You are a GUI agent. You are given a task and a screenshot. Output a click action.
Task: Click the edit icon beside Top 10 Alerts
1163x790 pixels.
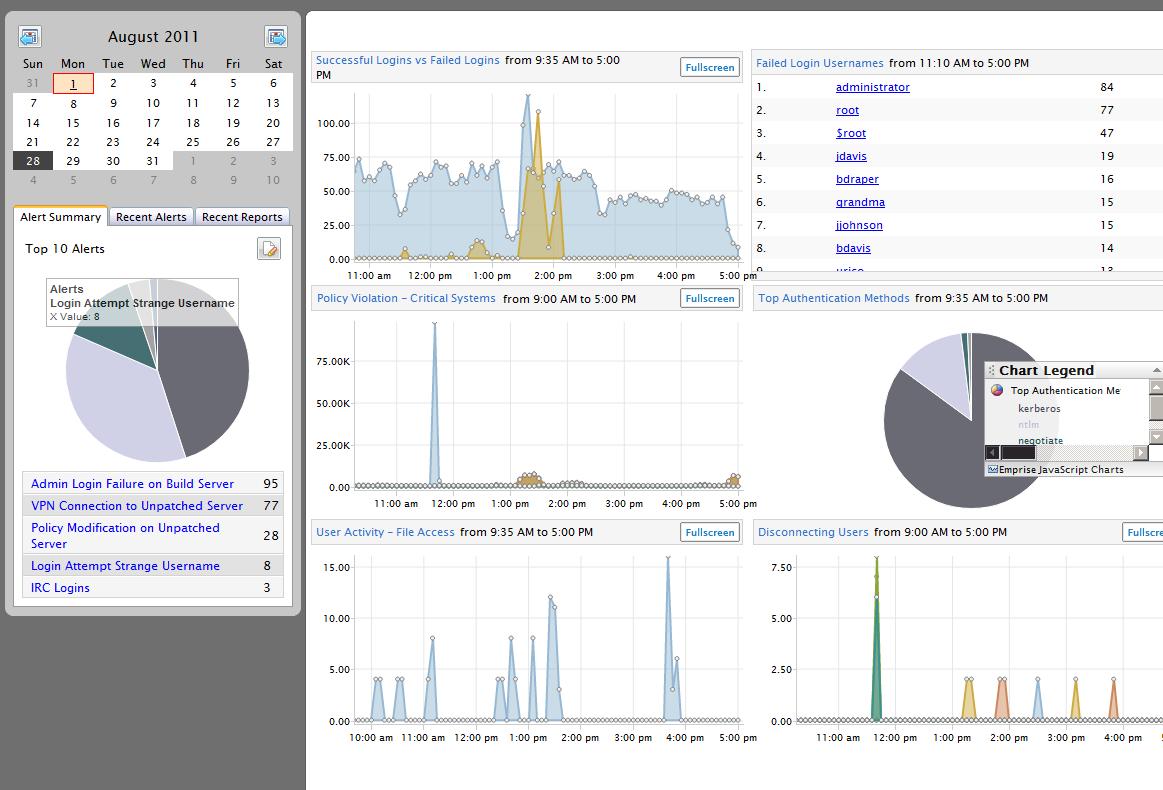coord(269,248)
